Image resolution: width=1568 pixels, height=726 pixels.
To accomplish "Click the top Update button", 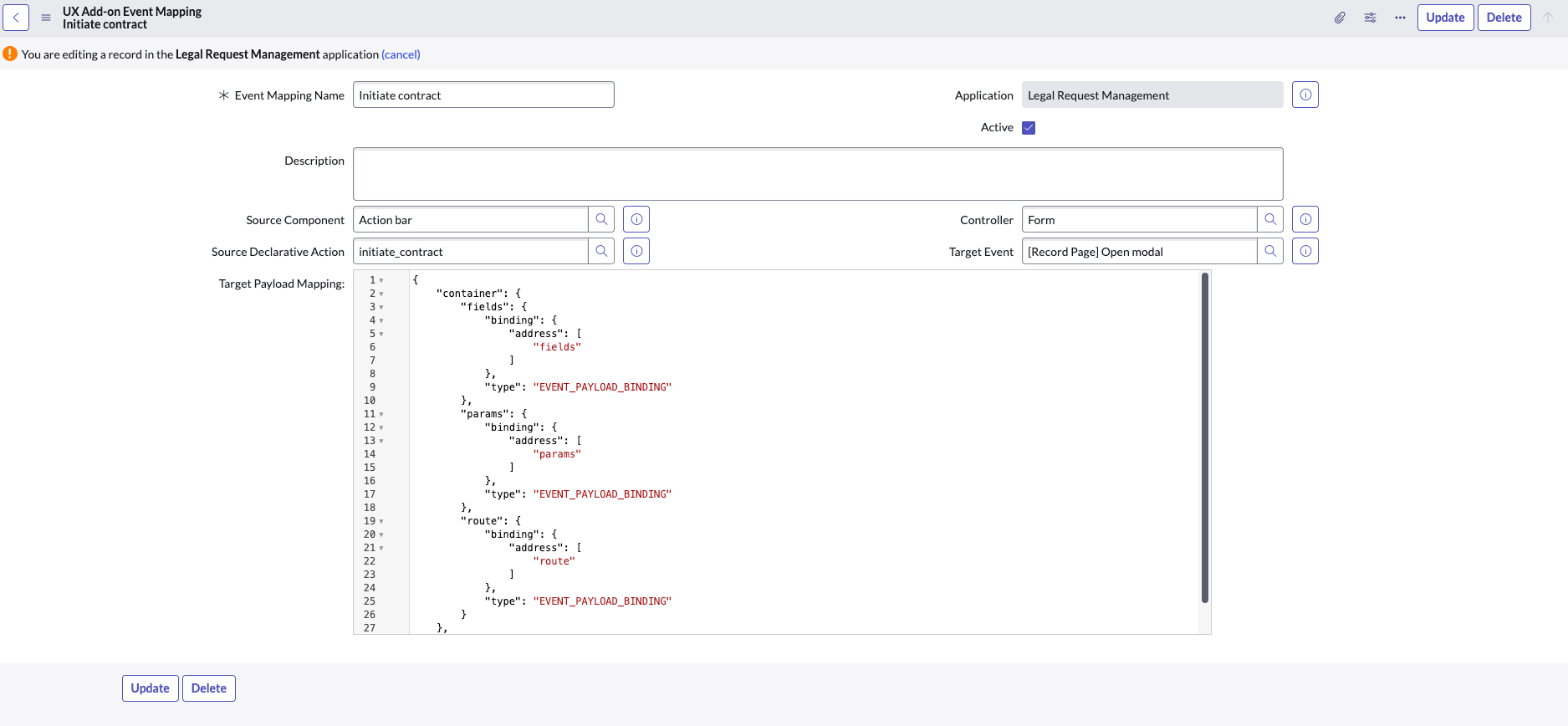I will click(1445, 18).
